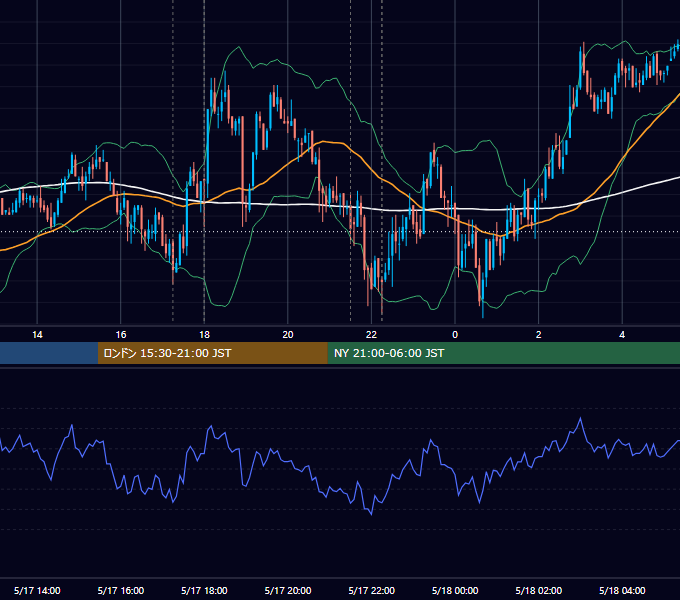The width and height of the screenshot is (680, 600).
Task: Click the ロンドン 15:30-21:00 JST session bar
Action: point(212,353)
